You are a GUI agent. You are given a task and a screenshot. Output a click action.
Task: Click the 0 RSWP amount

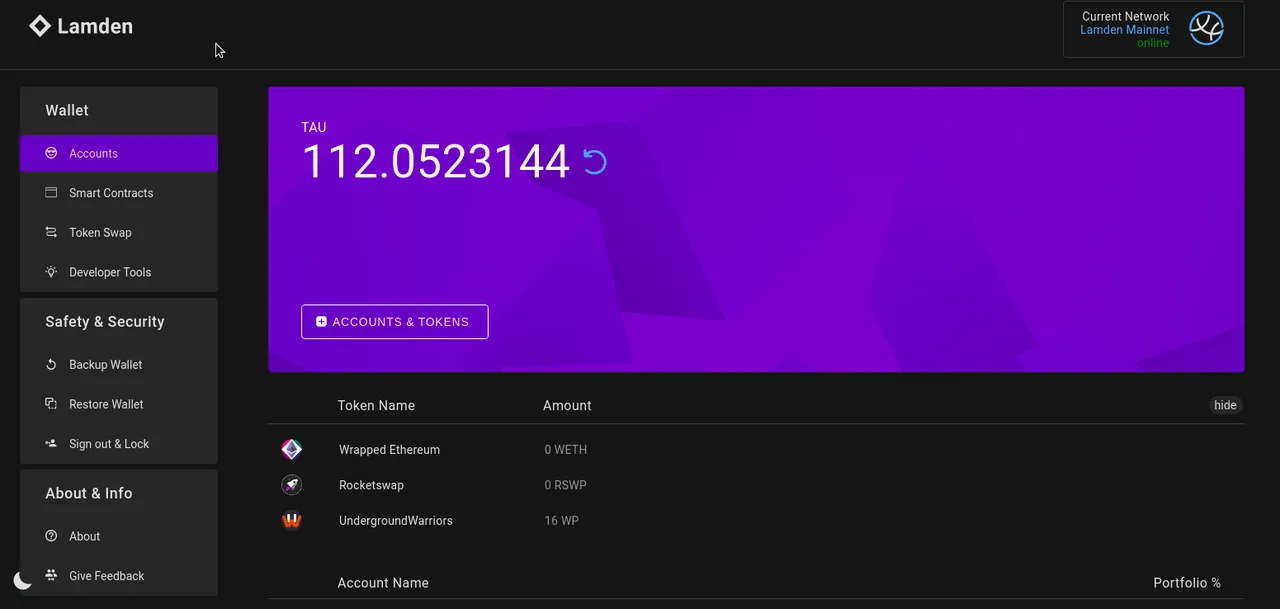tap(565, 485)
